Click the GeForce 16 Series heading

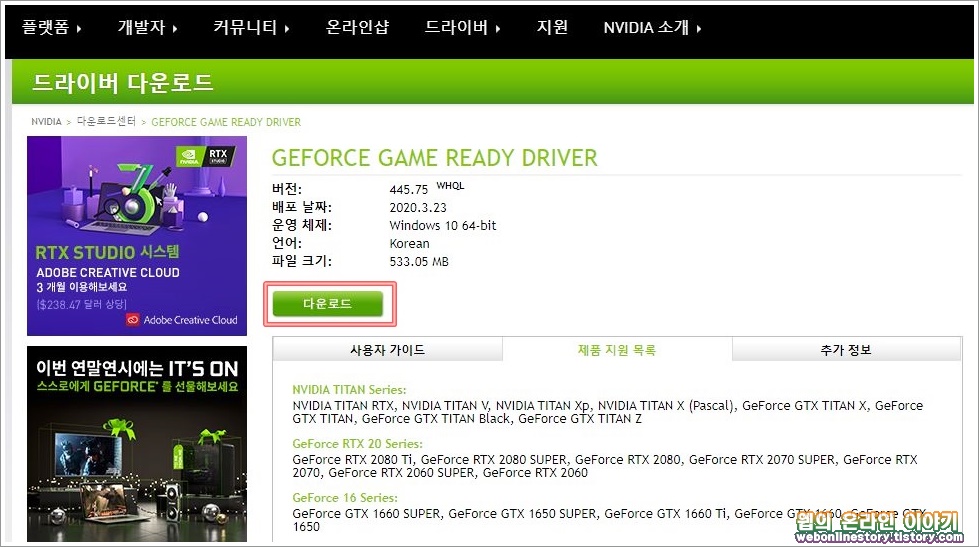pyautogui.click(x=345, y=498)
